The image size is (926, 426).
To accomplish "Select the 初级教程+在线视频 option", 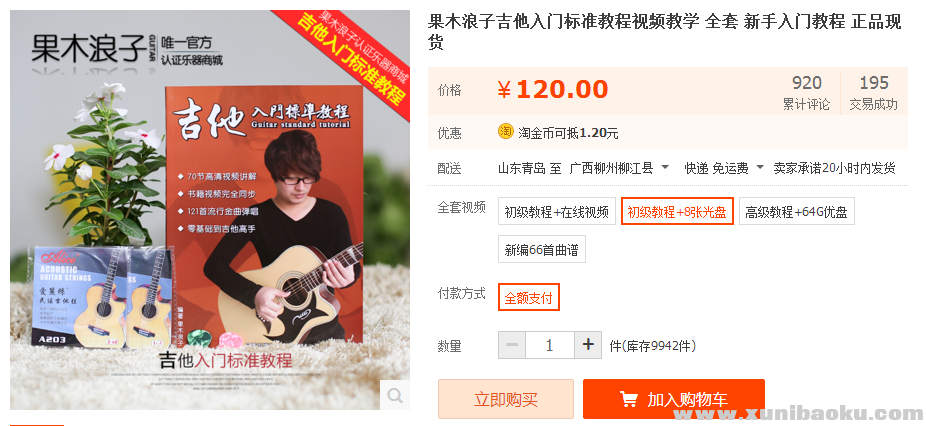I will pos(556,212).
